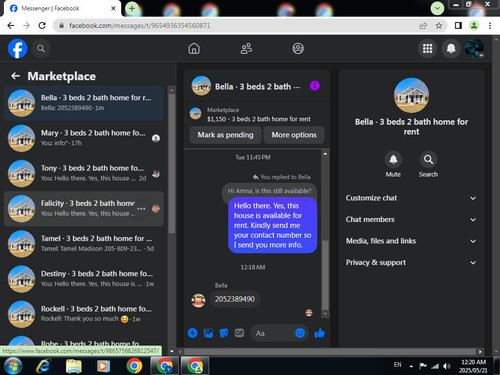Go to Home feed icon

click(194, 49)
